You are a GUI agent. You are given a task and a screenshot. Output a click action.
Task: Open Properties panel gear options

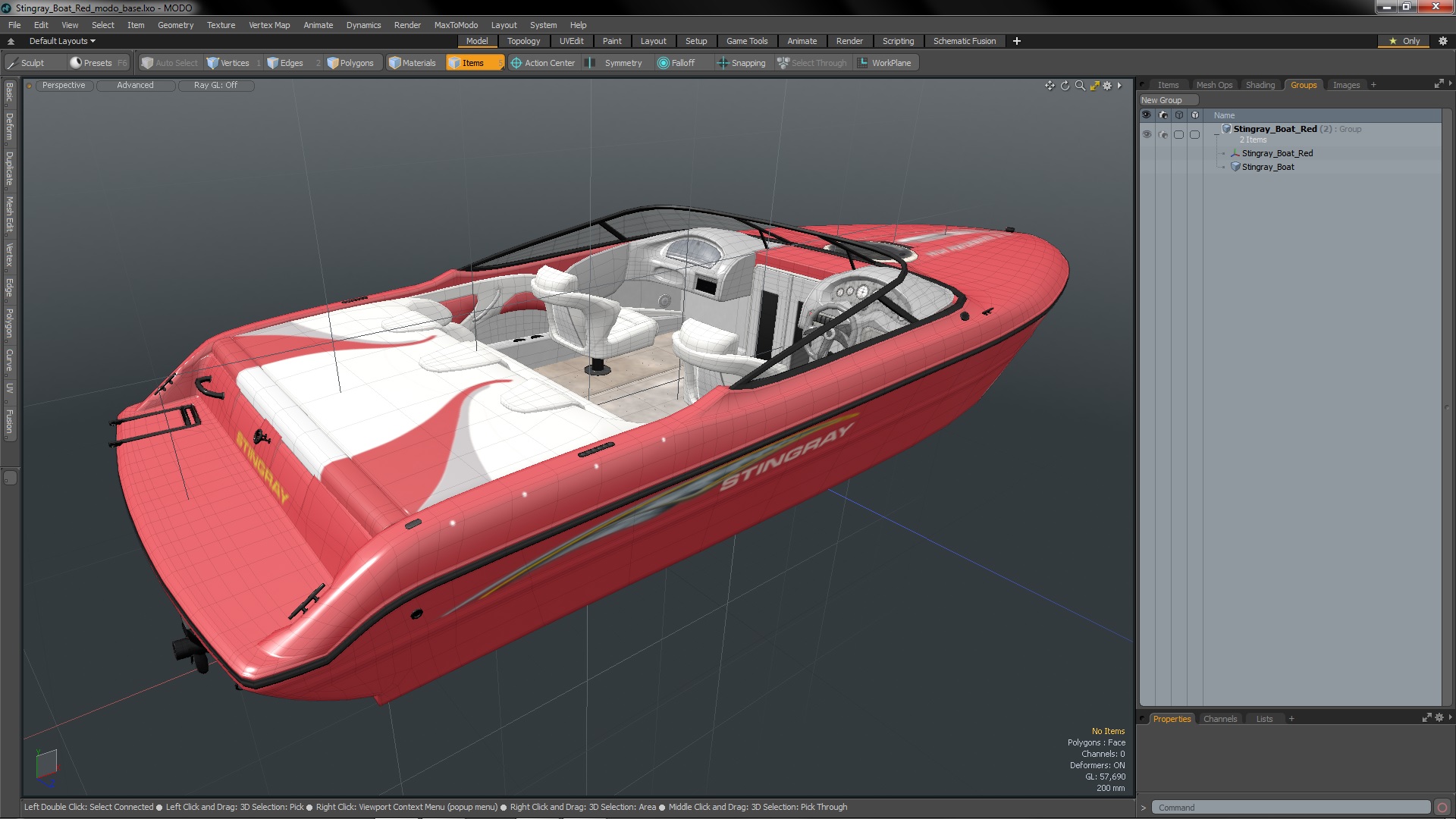click(1439, 717)
